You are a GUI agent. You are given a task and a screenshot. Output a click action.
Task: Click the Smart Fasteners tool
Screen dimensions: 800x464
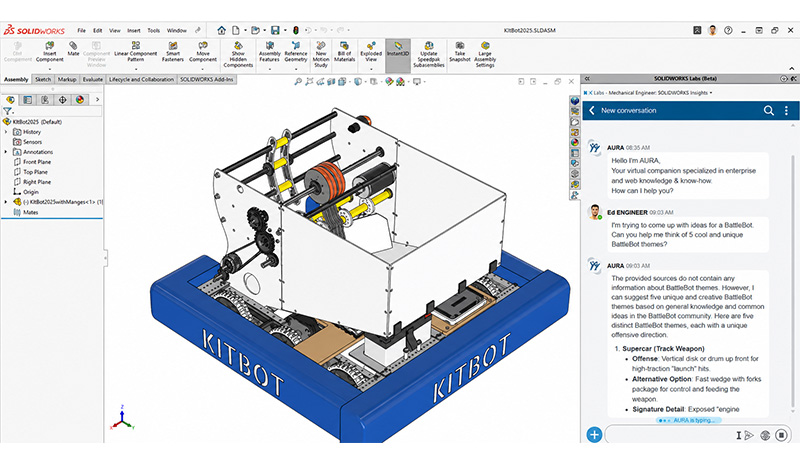[173, 52]
